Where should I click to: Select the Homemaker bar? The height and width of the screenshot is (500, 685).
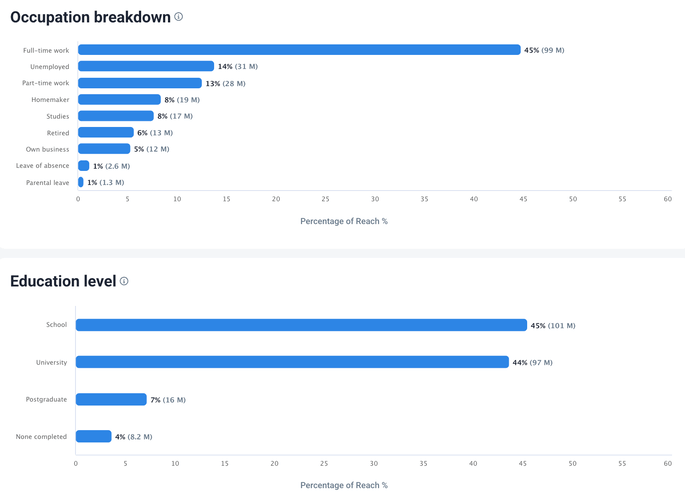[x=119, y=100]
